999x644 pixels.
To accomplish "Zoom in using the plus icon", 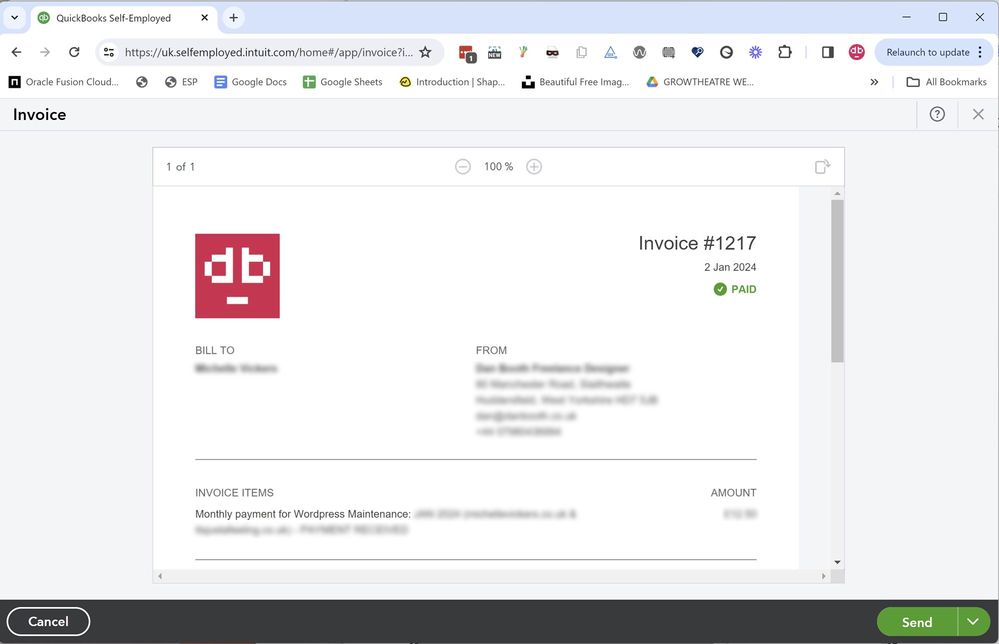I will click(x=534, y=166).
